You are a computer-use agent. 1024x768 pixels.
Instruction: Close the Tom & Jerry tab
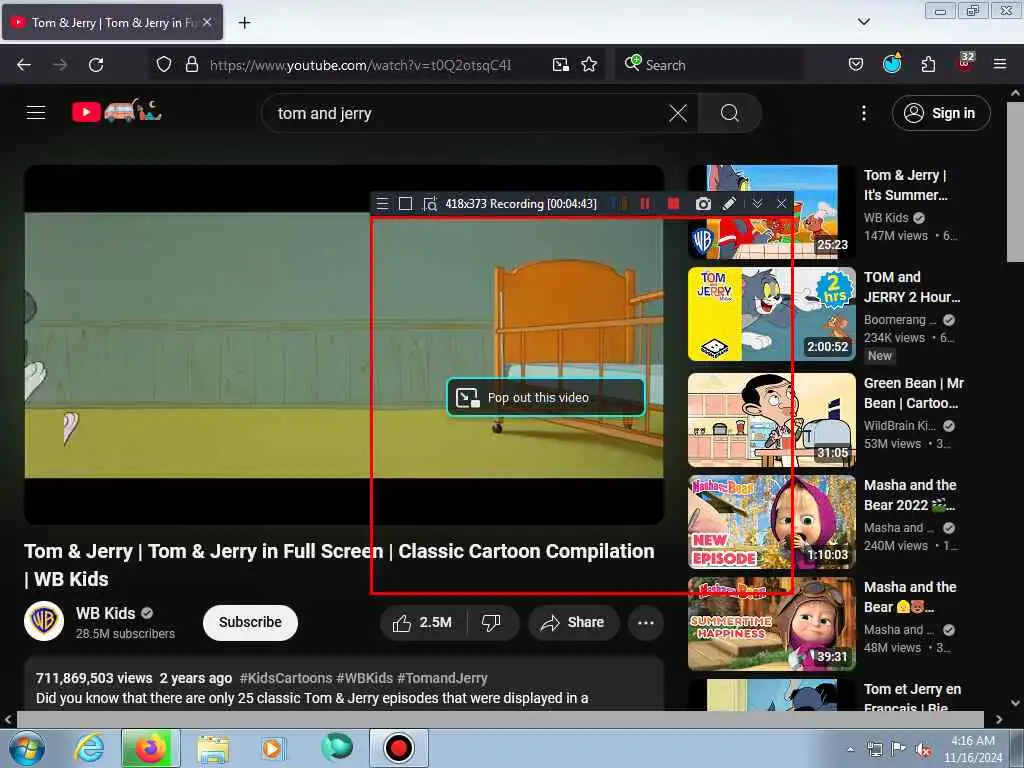(207, 22)
